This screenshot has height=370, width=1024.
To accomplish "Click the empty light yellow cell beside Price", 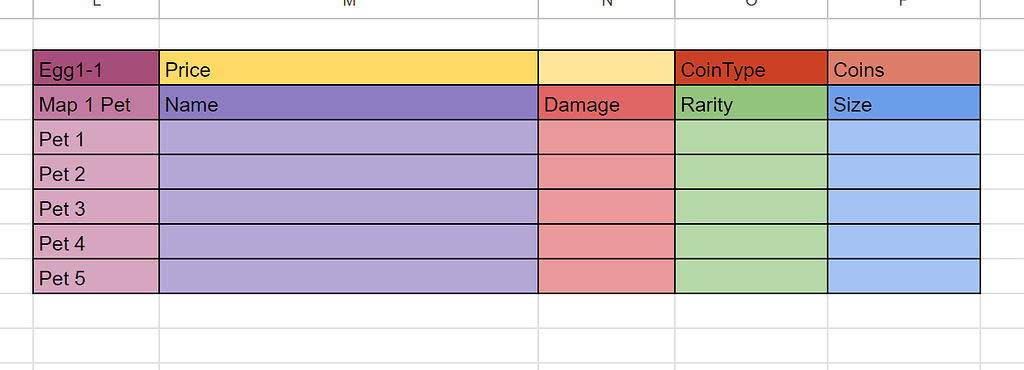I will pos(607,68).
